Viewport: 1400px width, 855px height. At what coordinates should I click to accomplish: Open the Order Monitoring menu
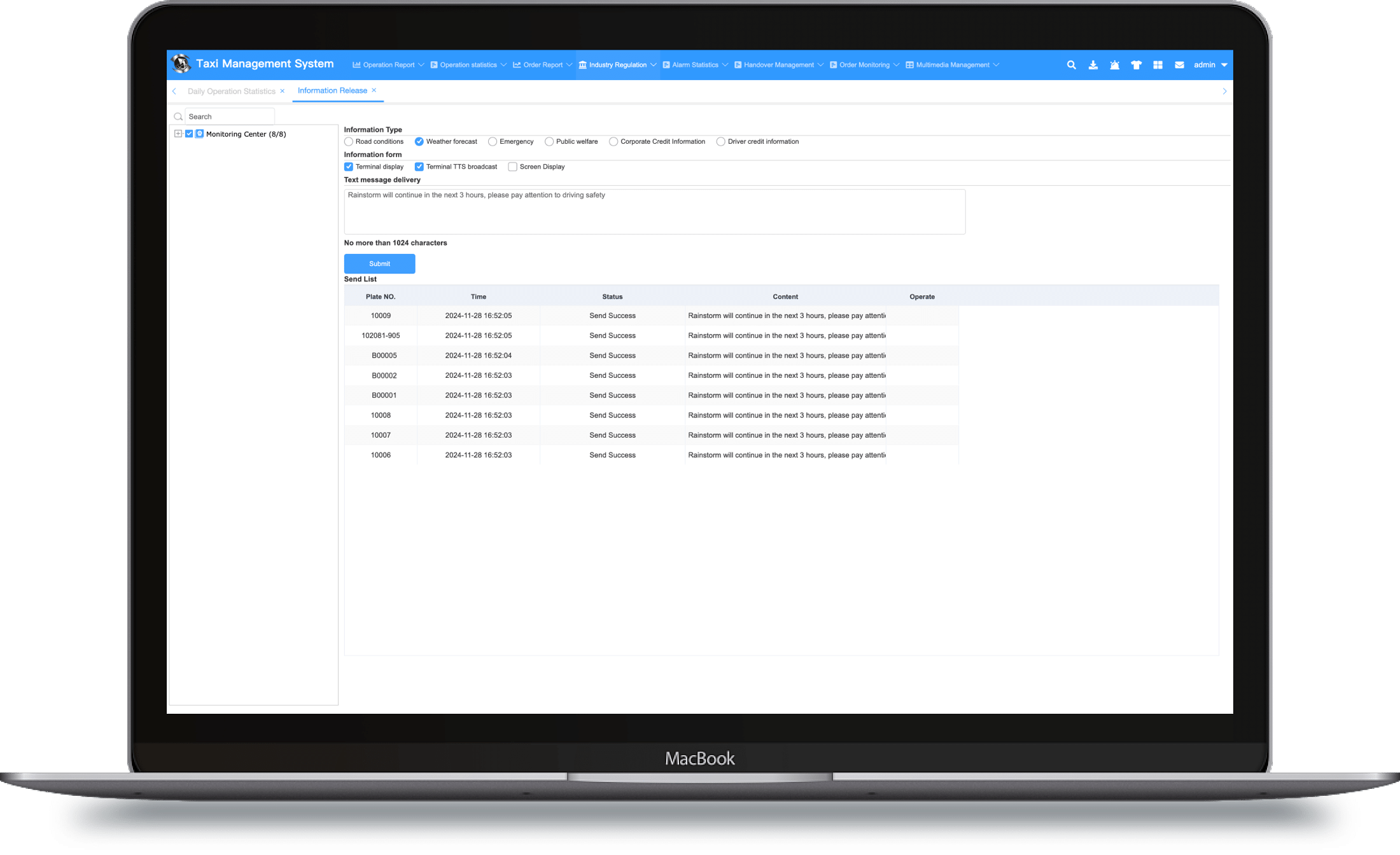click(x=864, y=65)
